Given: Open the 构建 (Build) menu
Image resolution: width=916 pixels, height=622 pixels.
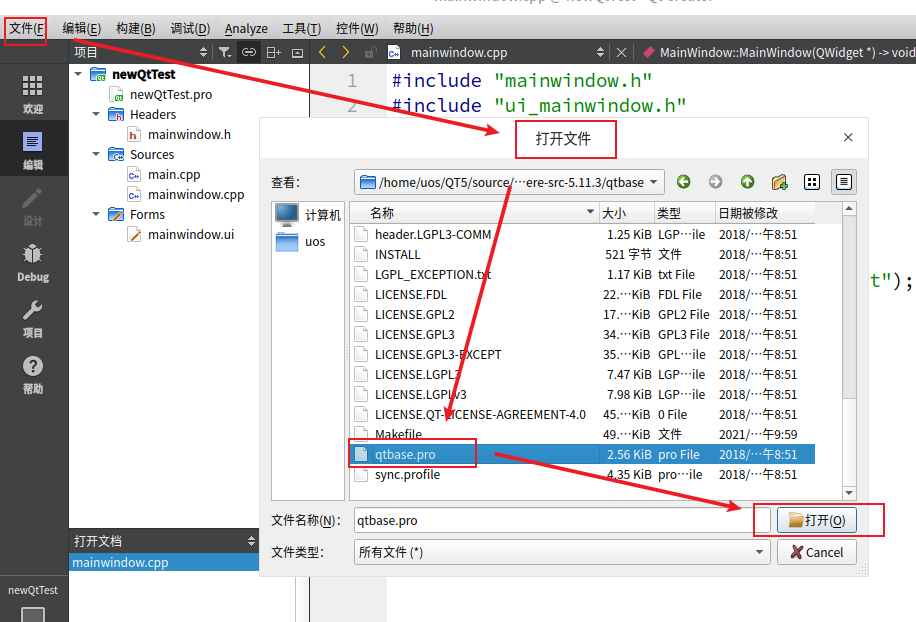Looking at the screenshot, I should point(134,28).
